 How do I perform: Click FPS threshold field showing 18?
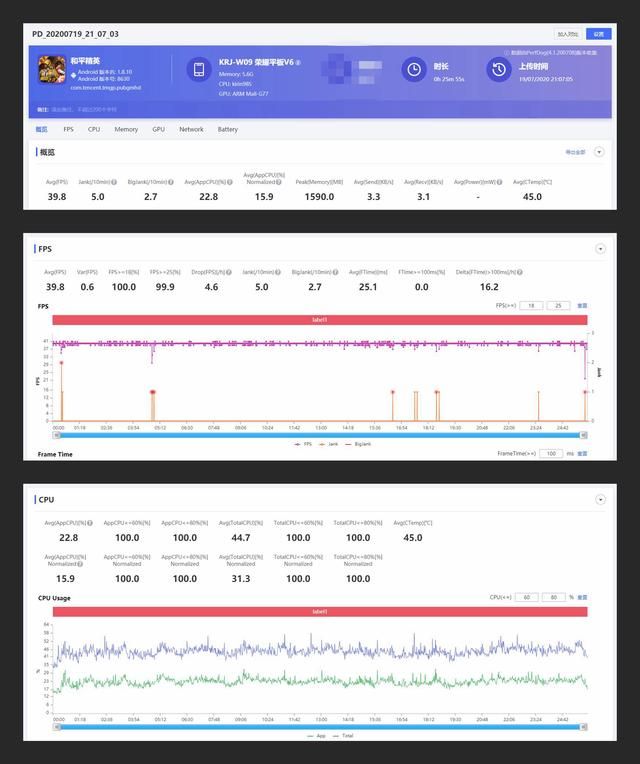[x=531, y=306]
